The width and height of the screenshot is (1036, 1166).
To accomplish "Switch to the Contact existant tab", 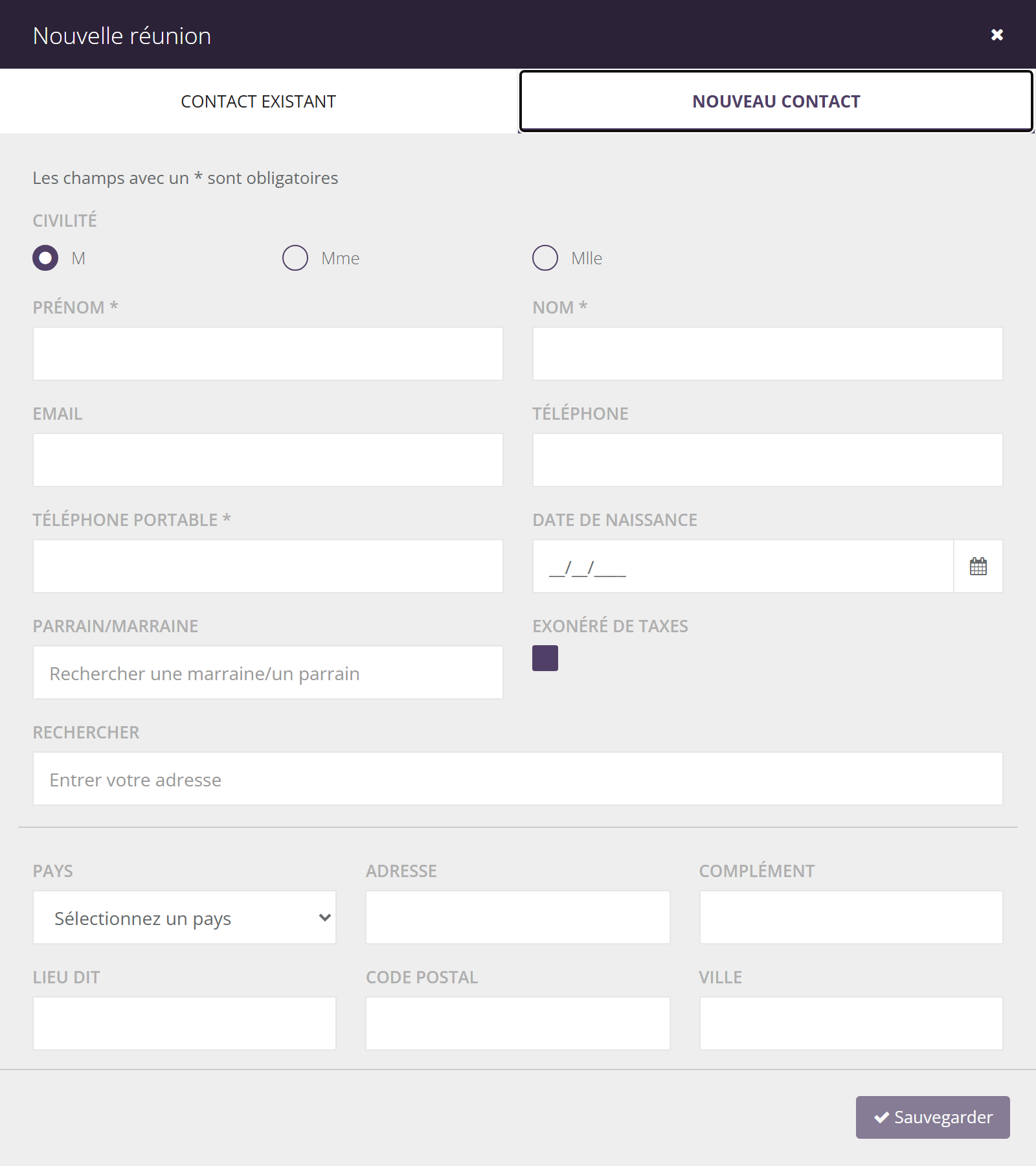I will pos(258,101).
